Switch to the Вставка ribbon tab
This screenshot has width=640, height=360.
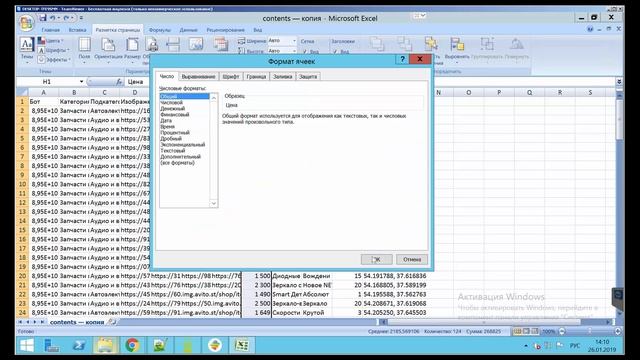coord(77,30)
